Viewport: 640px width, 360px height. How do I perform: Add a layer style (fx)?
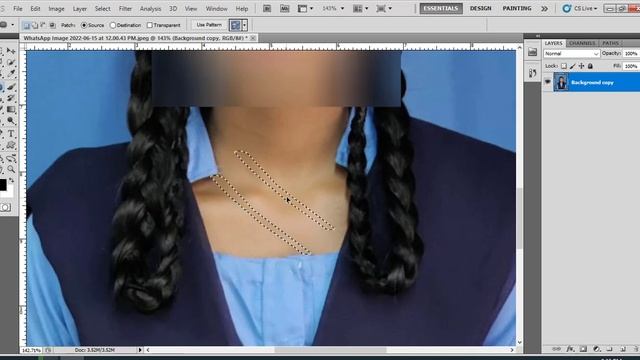point(570,349)
